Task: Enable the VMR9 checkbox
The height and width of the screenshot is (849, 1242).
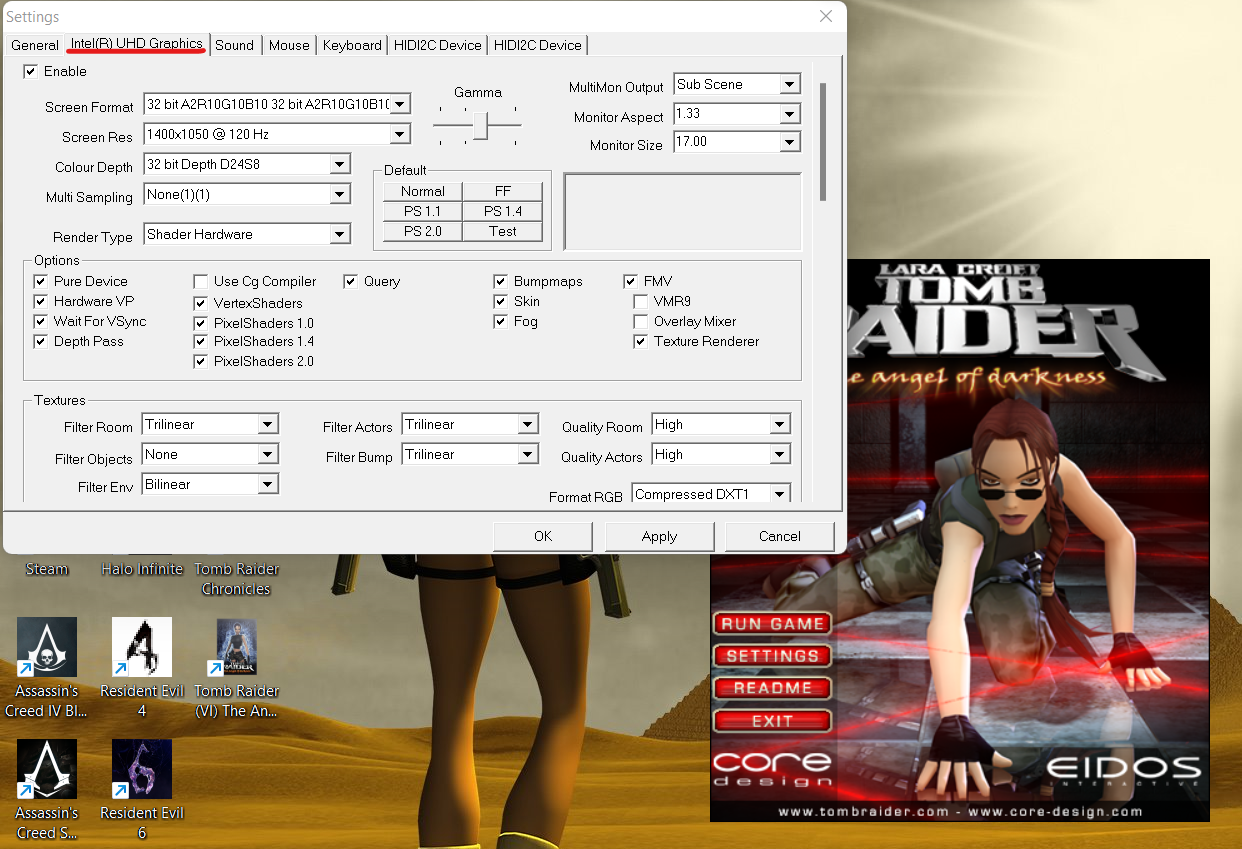Action: tap(641, 302)
